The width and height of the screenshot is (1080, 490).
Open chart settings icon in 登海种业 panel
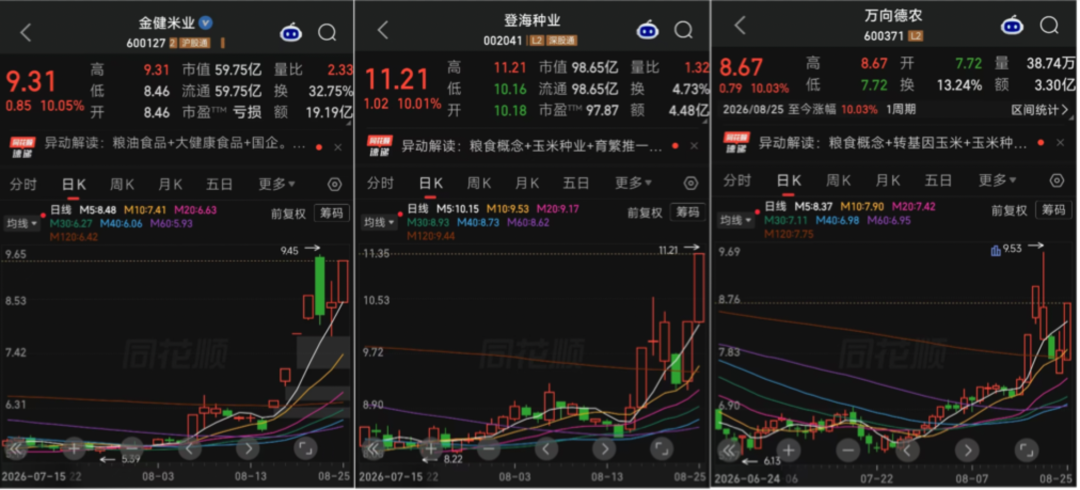(x=691, y=183)
